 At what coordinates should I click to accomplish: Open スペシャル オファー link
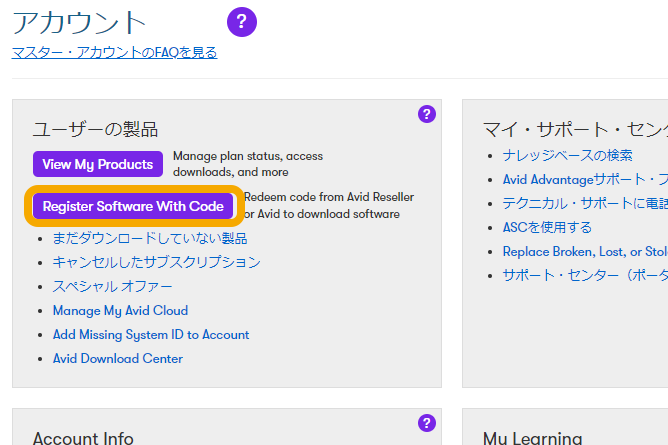pyautogui.click(x=112, y=286)
